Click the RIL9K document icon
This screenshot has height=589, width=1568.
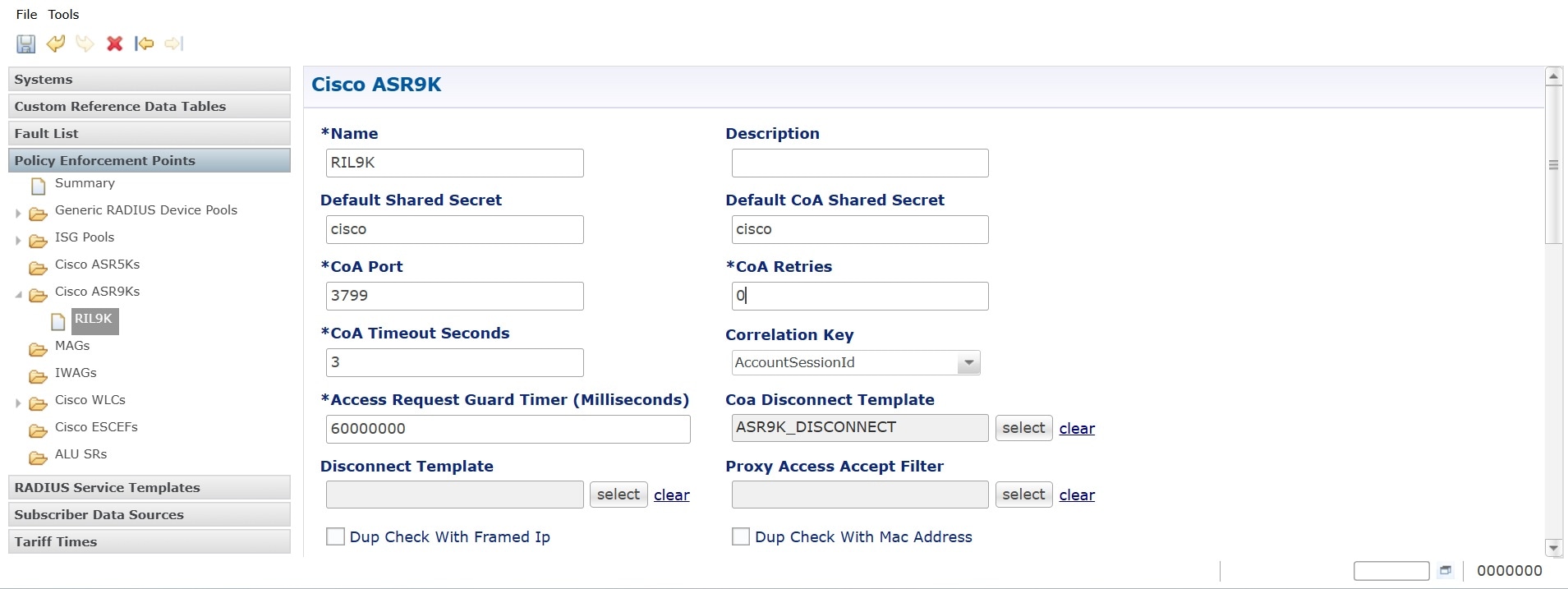pyautogui.click(x=58, y=320)
